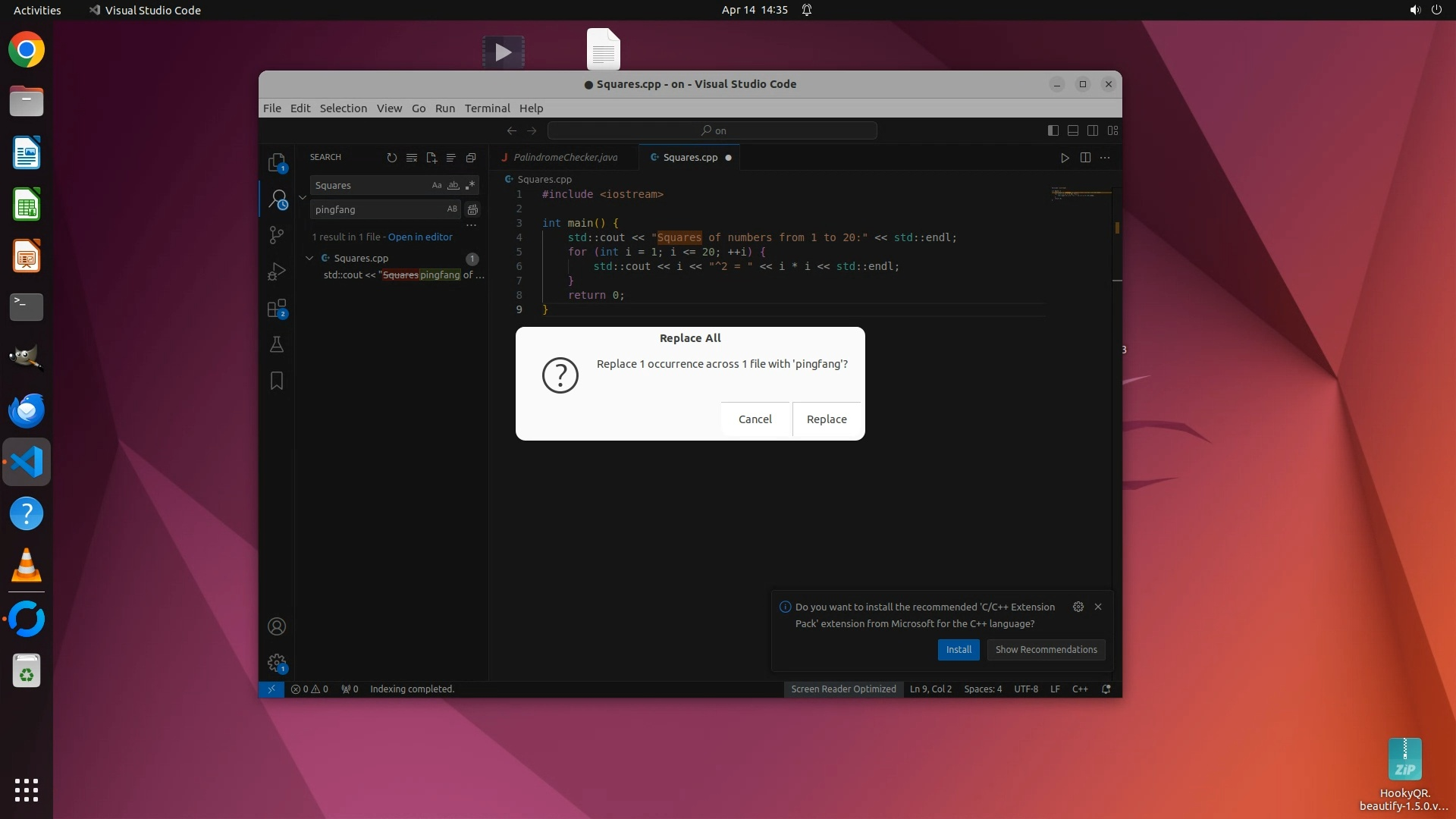Open the Extensions view in activity bar
The width and height of the screenshot is (1456, 819).
277,309
